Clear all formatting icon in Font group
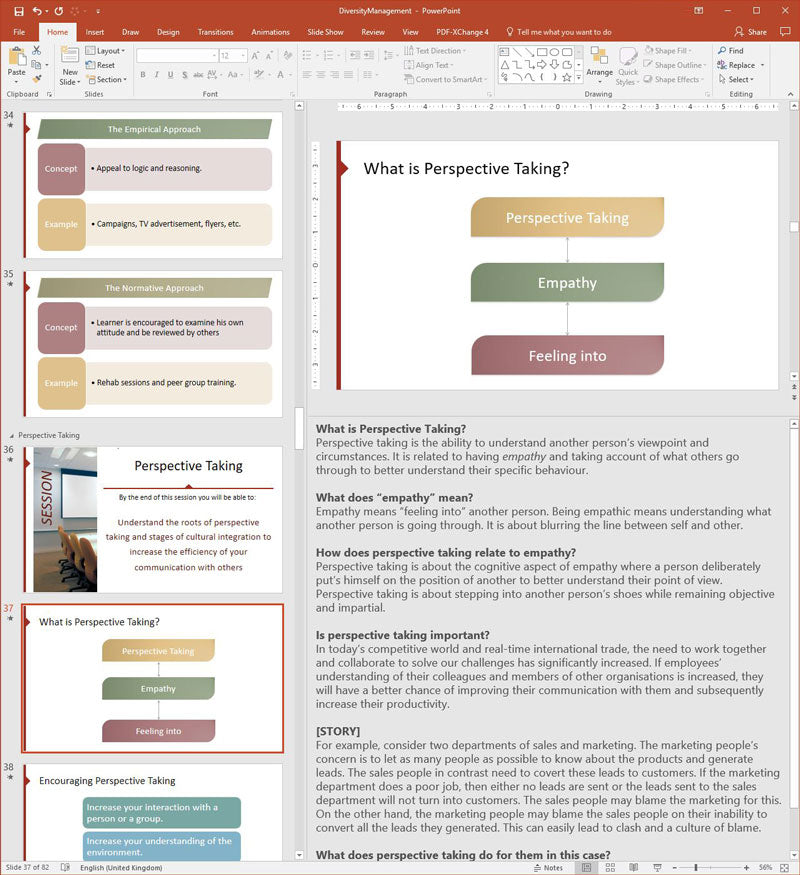Screen dimensions: 800x875 pos(288,56)
